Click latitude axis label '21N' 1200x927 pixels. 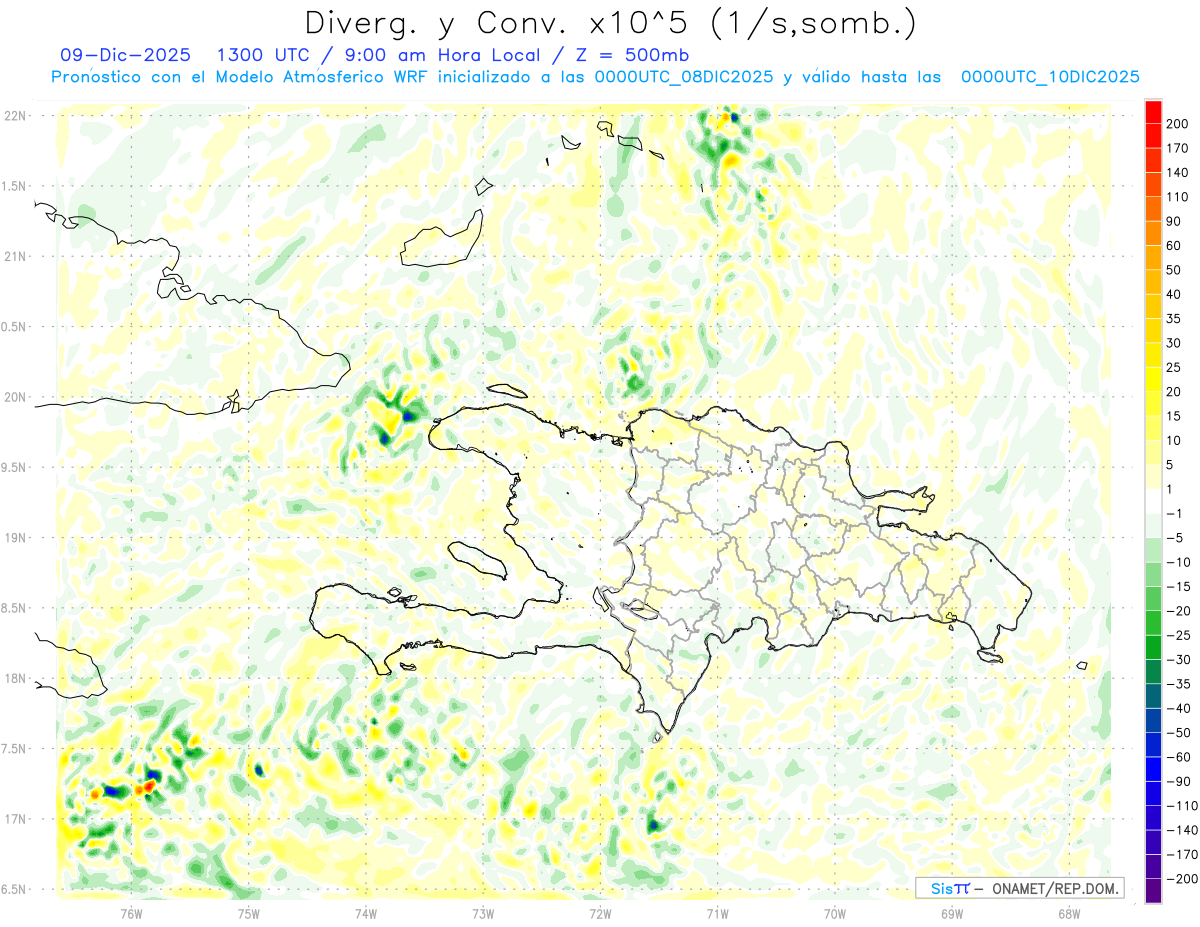(16, 256)
